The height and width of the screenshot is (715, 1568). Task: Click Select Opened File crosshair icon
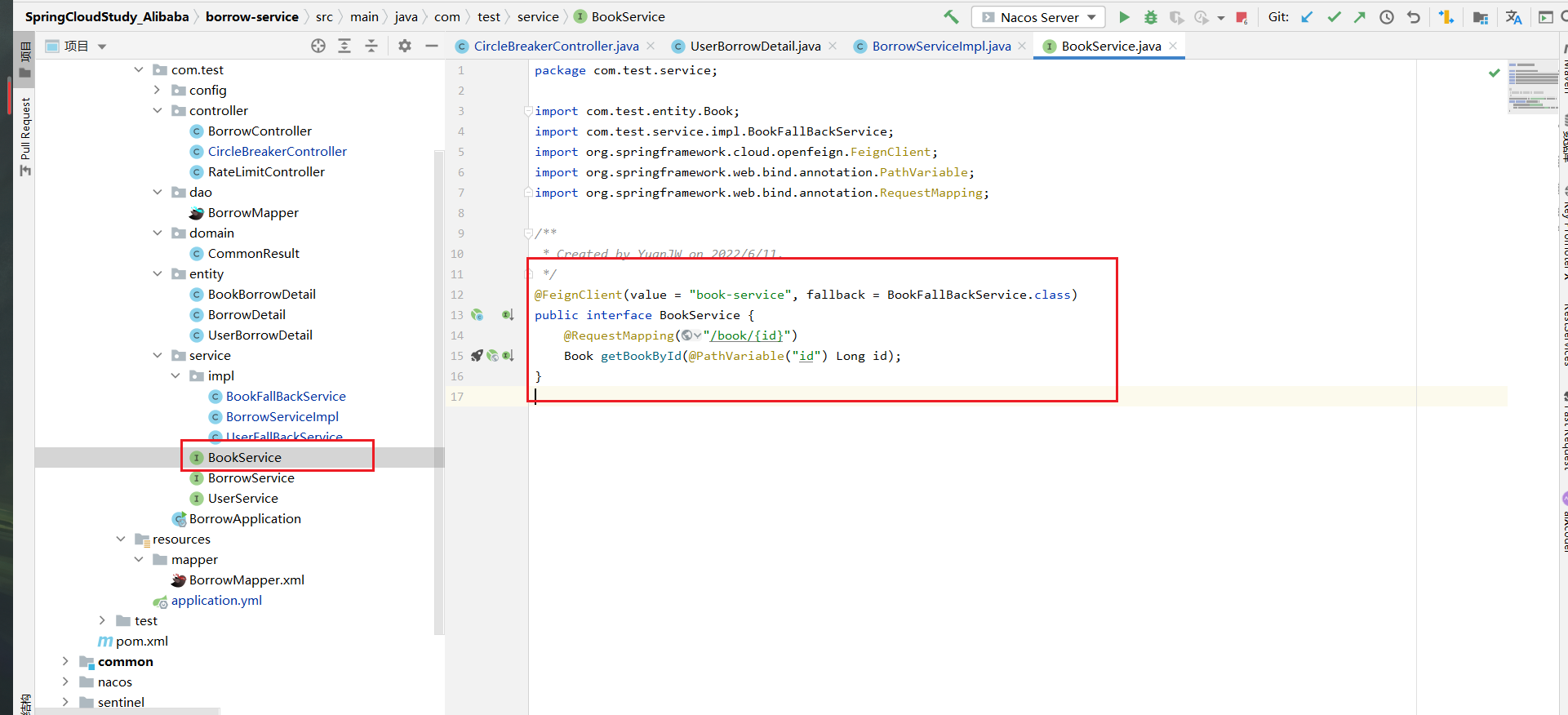point(318,46)
